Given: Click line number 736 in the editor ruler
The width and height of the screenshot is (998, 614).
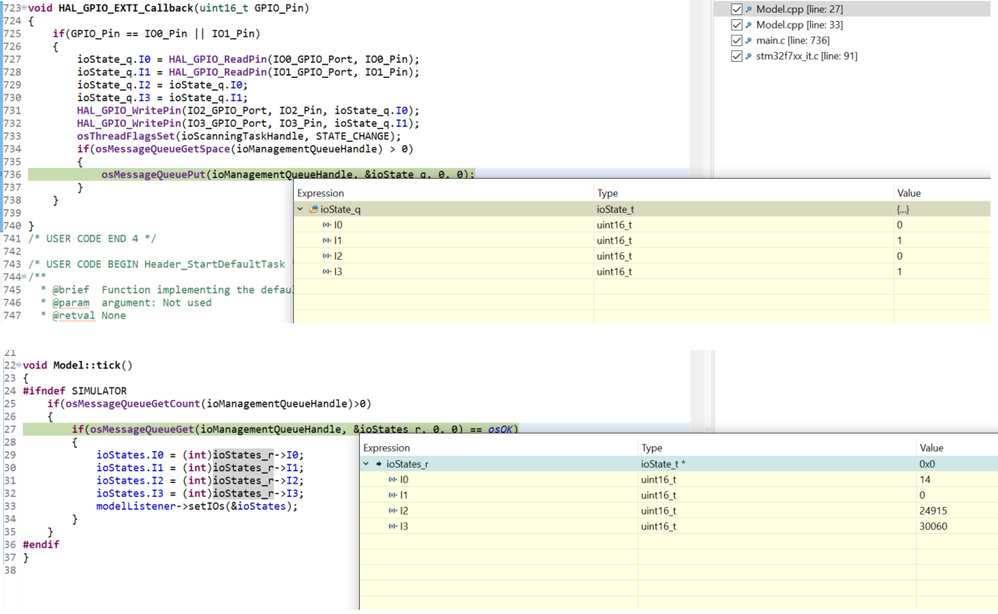Looking at the screenshot, I should 12,174.
